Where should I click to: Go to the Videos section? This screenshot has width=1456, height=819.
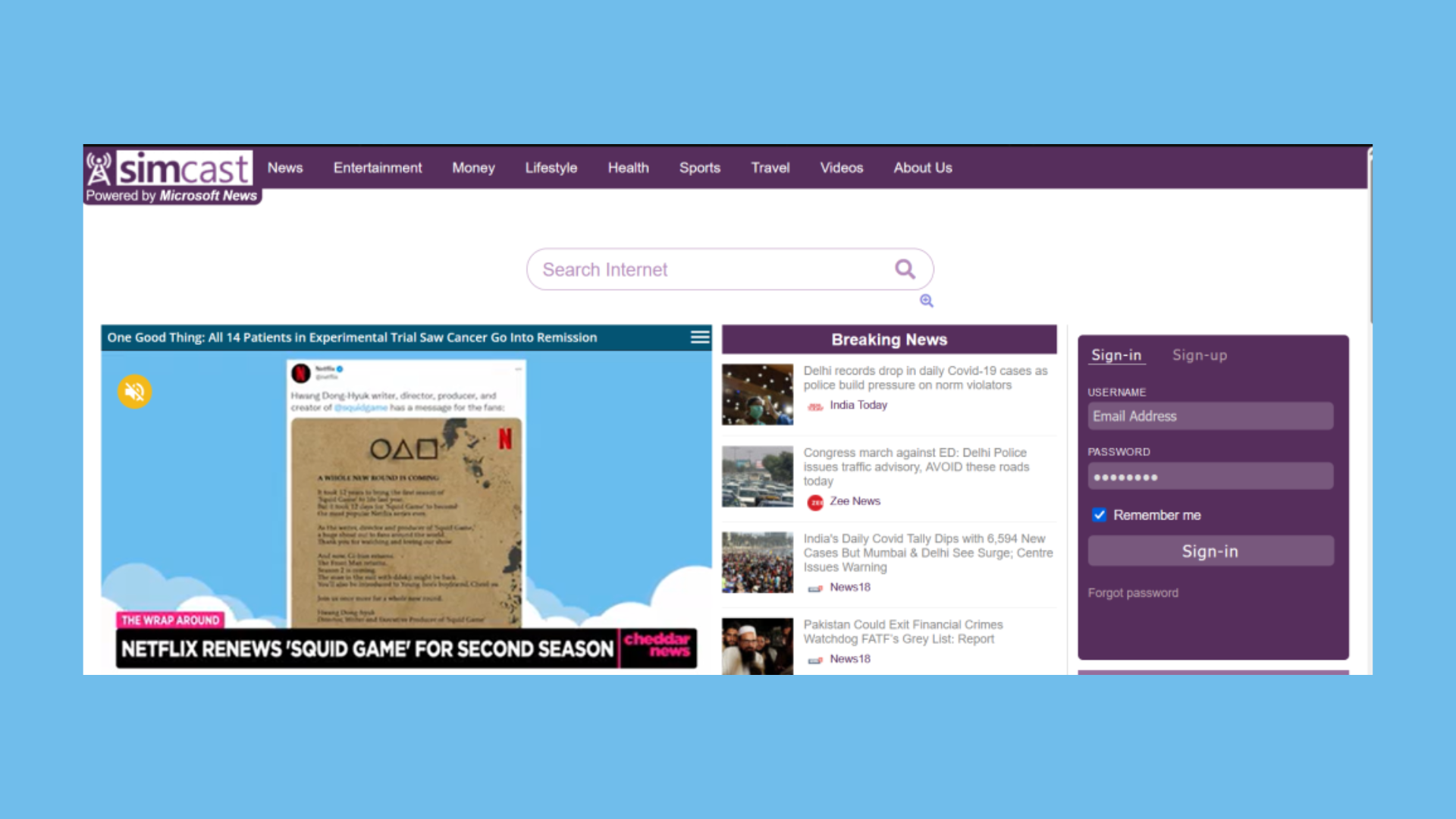(x=842, y=168)
